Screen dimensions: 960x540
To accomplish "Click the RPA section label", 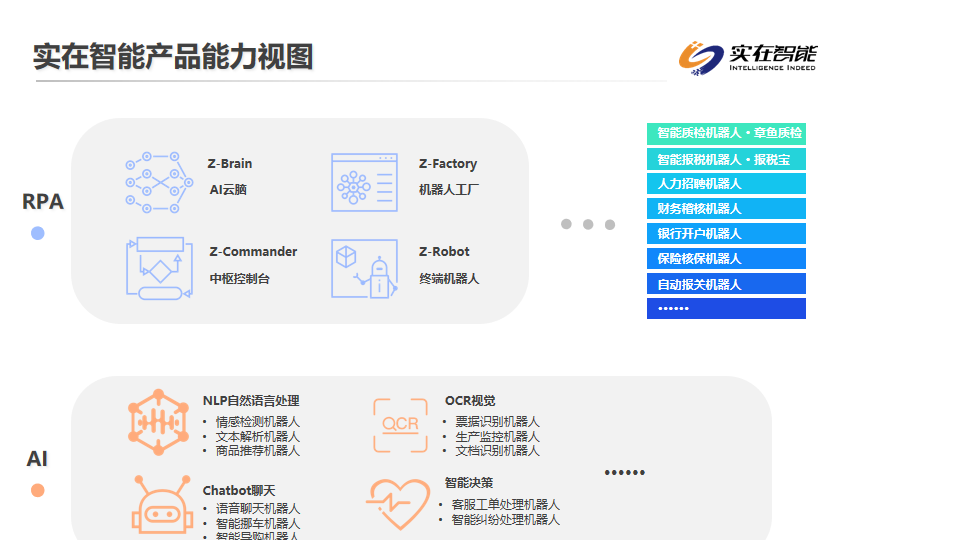I will [43, 201].
